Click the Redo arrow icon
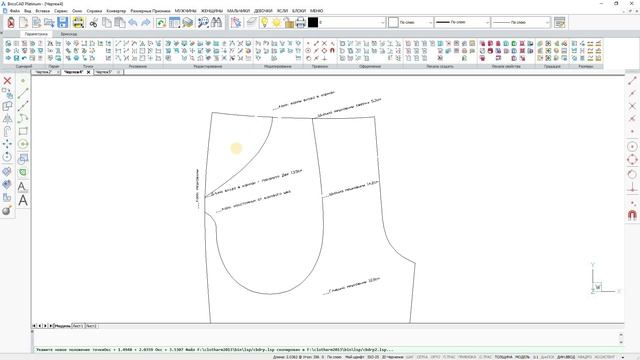 (x=146, y=22)
